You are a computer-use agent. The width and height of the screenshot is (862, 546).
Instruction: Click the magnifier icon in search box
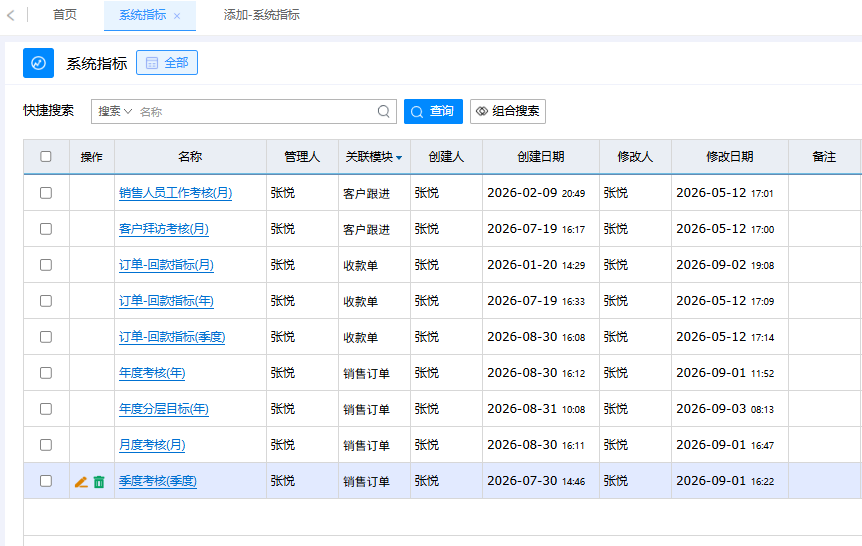(x=384, y=112)
